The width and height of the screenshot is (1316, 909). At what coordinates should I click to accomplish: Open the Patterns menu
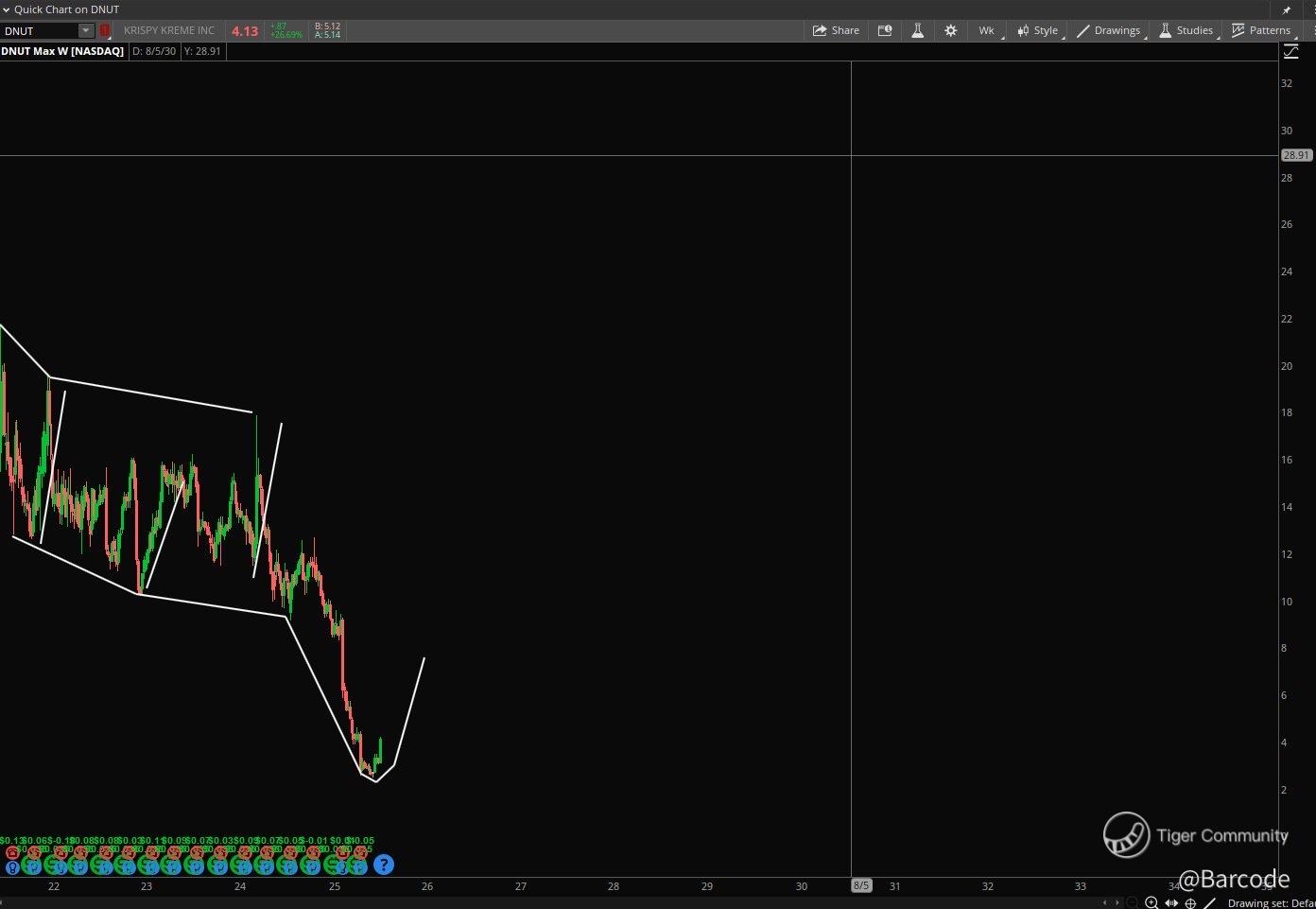pos(1261,30)
